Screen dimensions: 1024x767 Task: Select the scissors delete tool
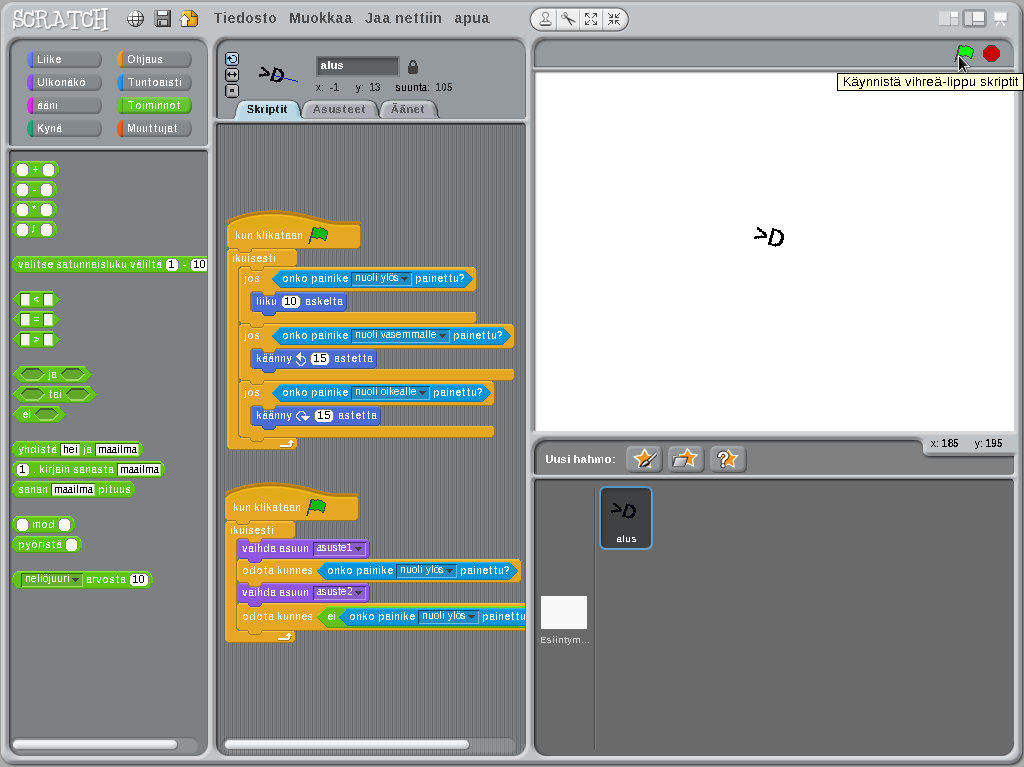click(x=568, y=20)
